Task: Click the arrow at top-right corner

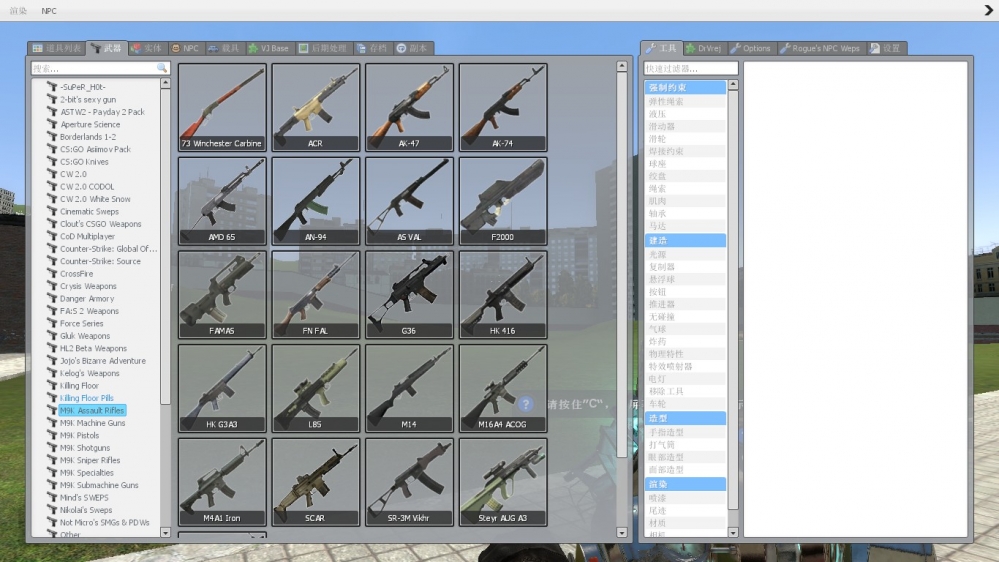Action: (988, 10)
